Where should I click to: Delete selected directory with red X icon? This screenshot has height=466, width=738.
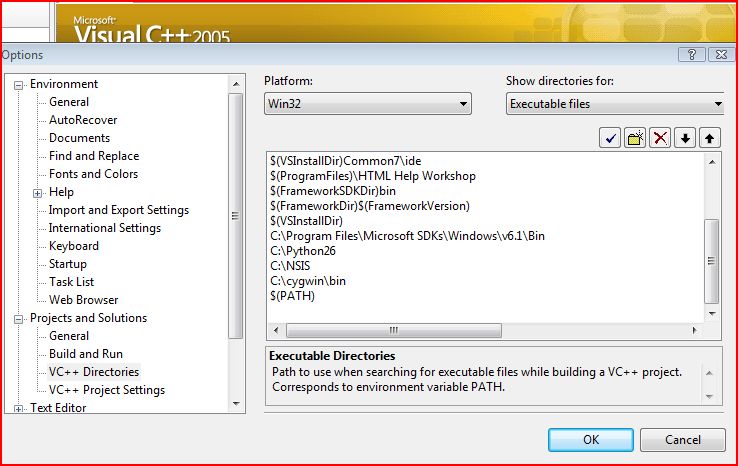click(x=660, y=138)
